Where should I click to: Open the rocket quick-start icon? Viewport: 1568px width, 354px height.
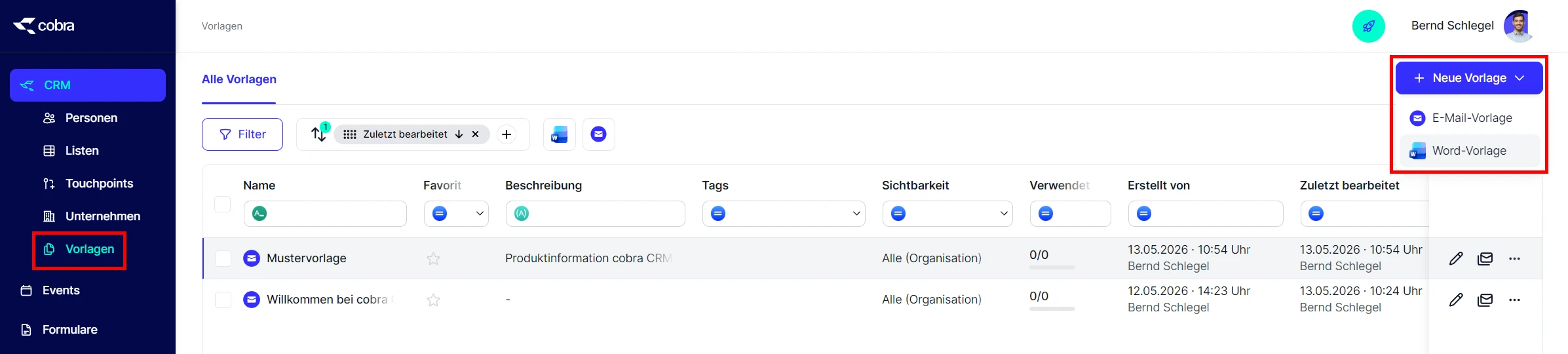click(1368, 26)
